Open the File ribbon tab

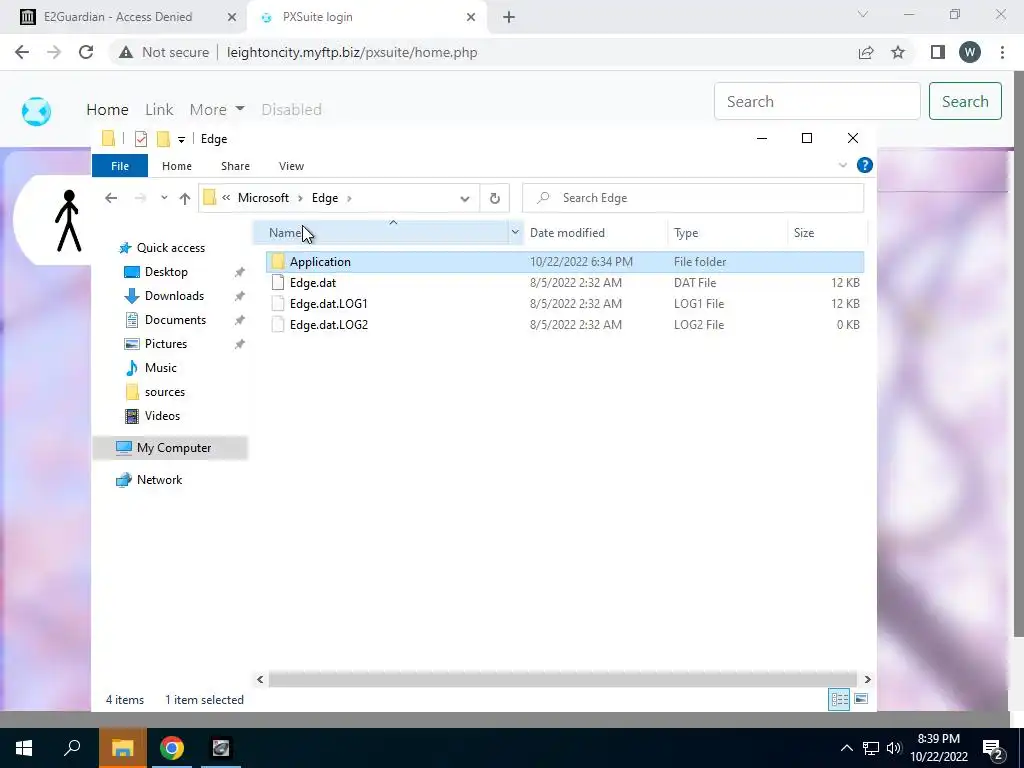[x=120, y=166]
